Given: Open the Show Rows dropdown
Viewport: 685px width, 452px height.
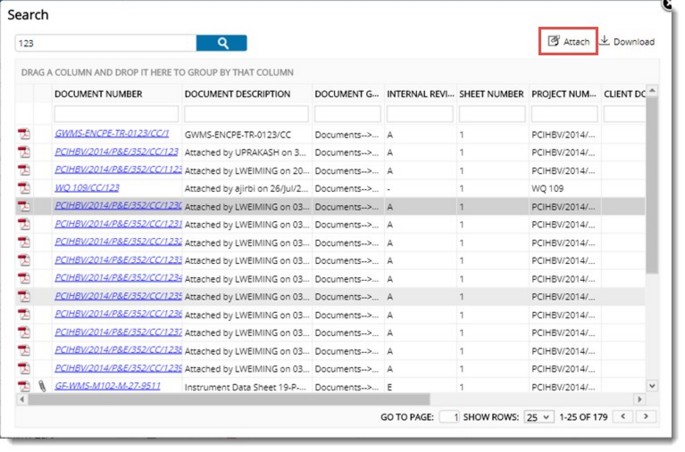Looking at the screenshot, I should click(x=538, y=416).
